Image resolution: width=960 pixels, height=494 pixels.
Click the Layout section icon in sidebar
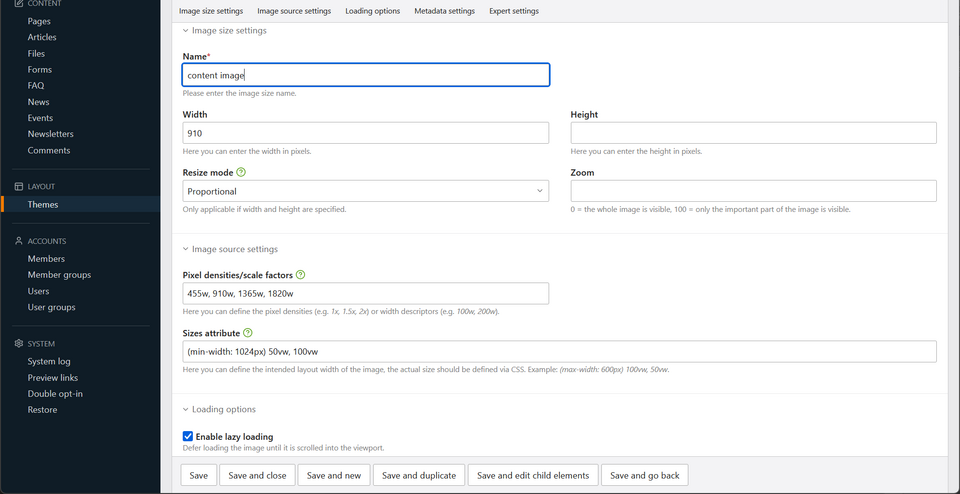(19, 187)
